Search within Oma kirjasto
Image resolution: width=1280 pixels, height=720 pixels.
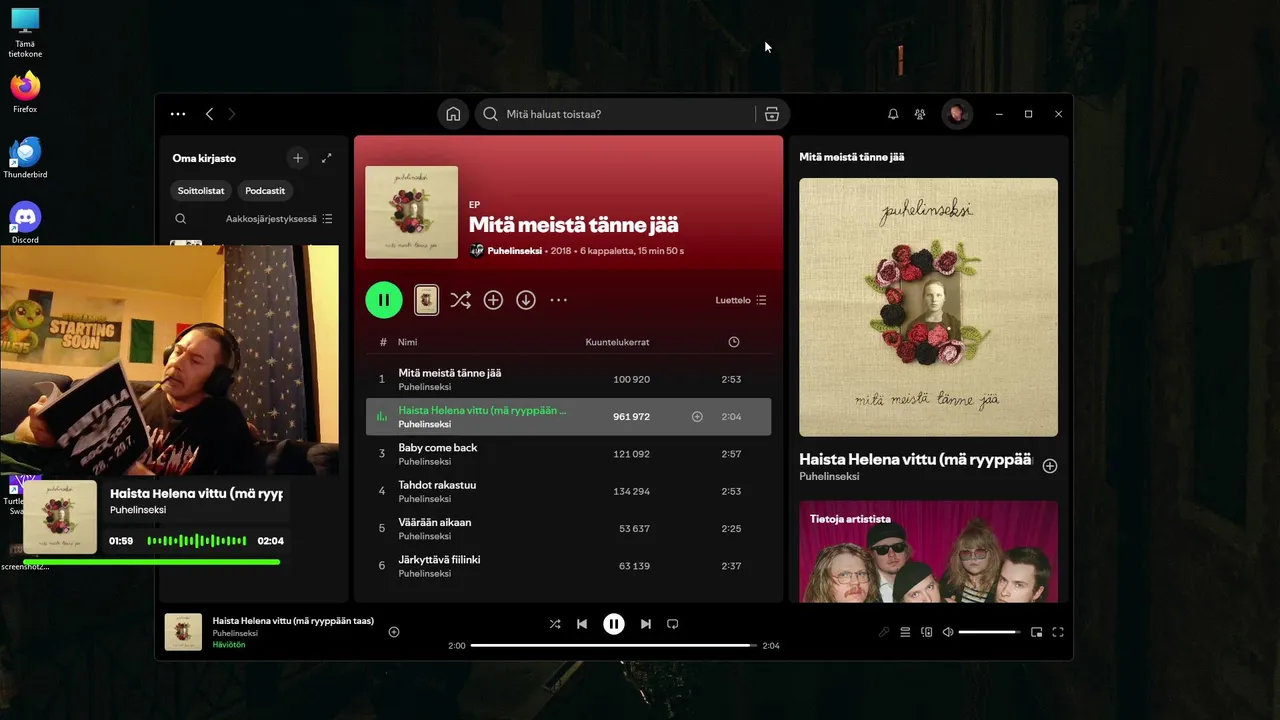180,219
